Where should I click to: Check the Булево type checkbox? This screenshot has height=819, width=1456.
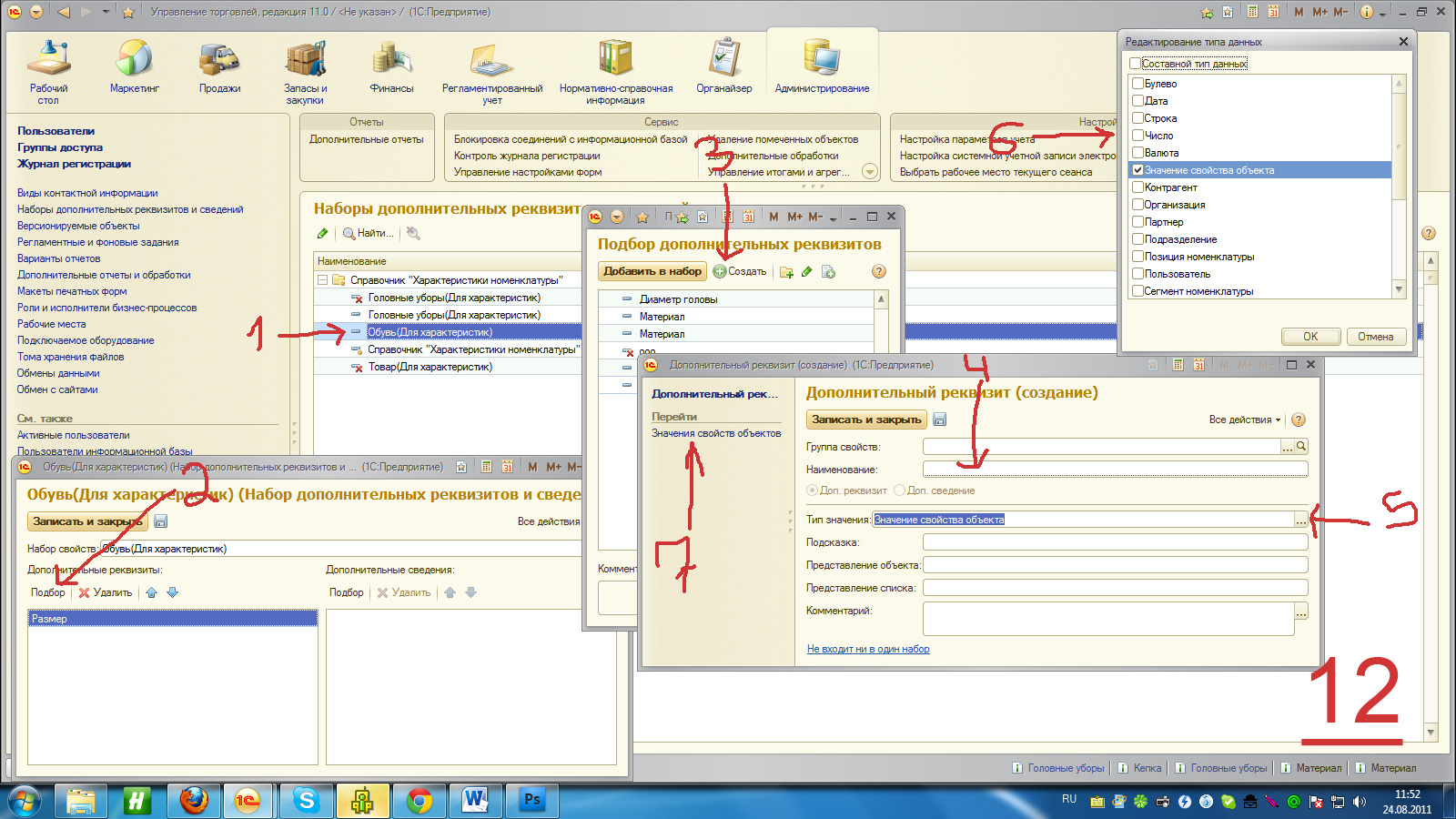[x=1137, y=84]
